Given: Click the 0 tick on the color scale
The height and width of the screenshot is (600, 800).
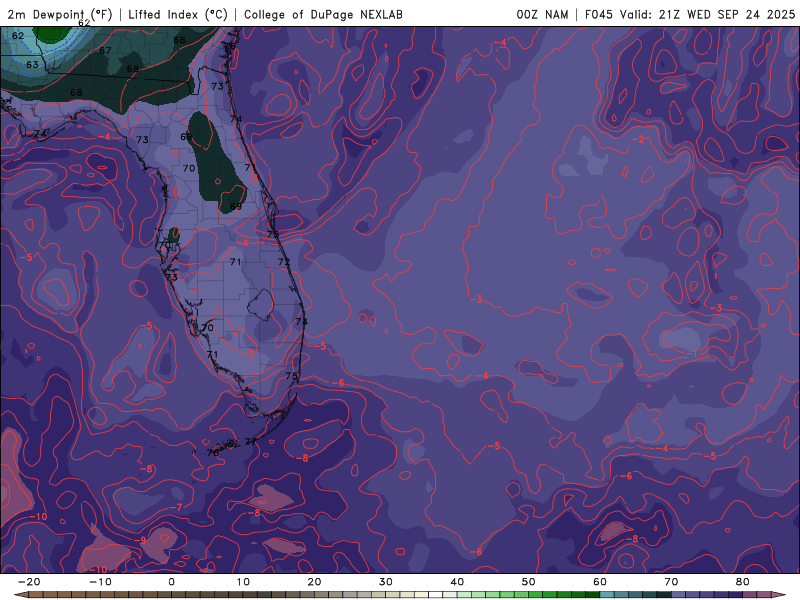Looking at the screenshot, I should point(171,582).
